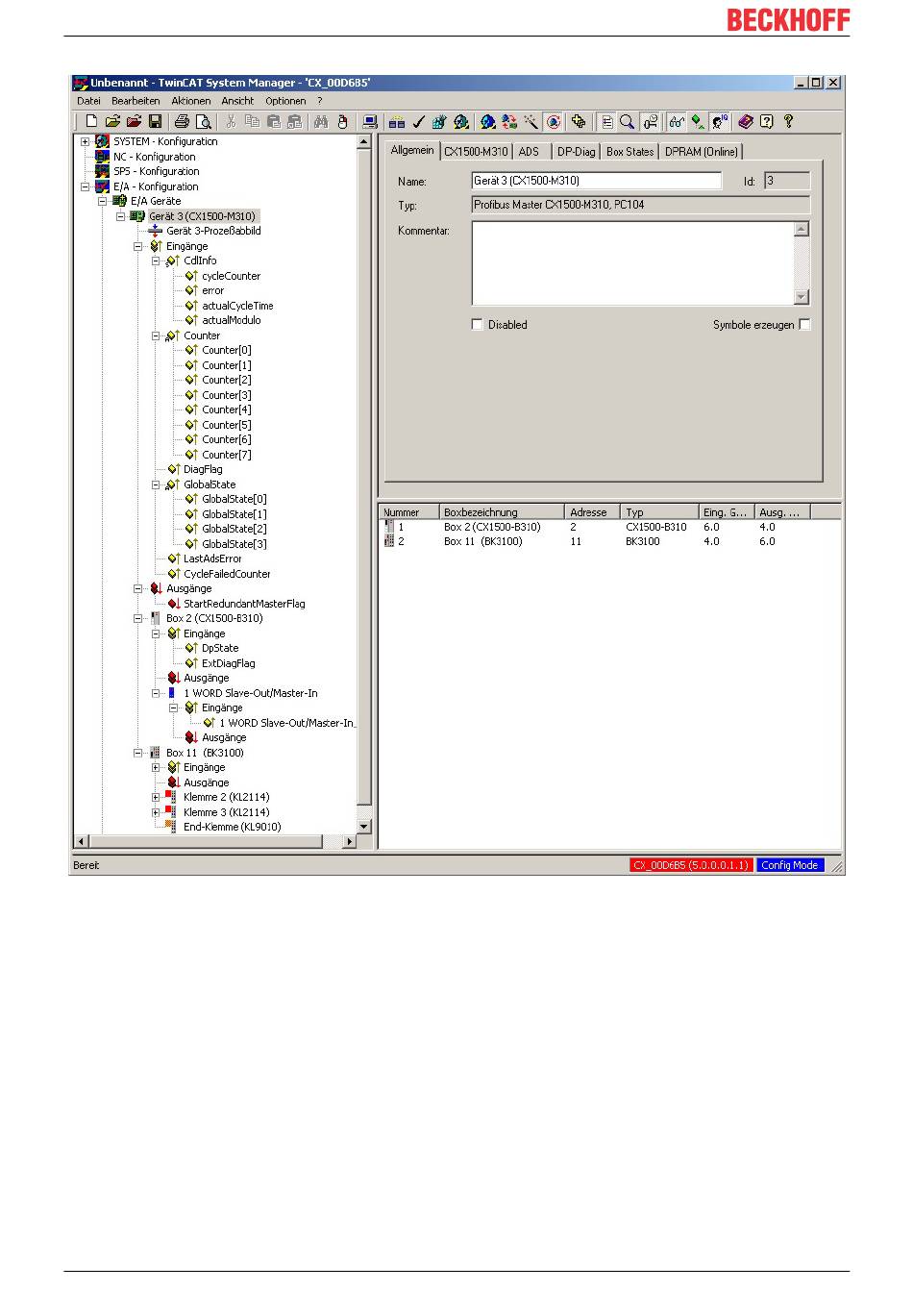This screenshot has height=1316, width=913.
Task: Open the Bearbeiten menu
Action: pyautogui.click(x=136, y=101)
